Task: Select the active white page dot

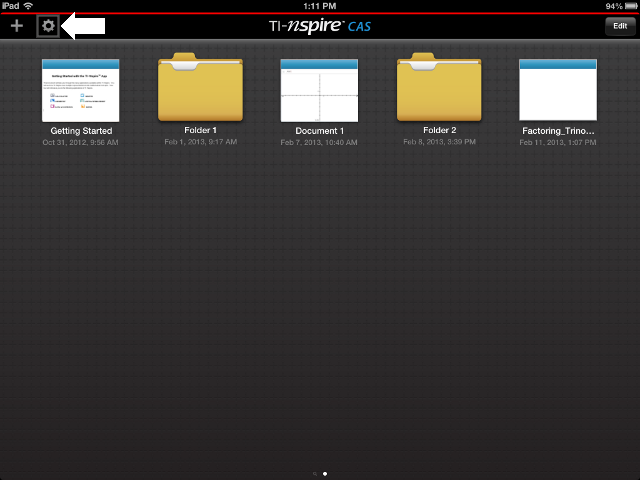Action: point(325,473)
